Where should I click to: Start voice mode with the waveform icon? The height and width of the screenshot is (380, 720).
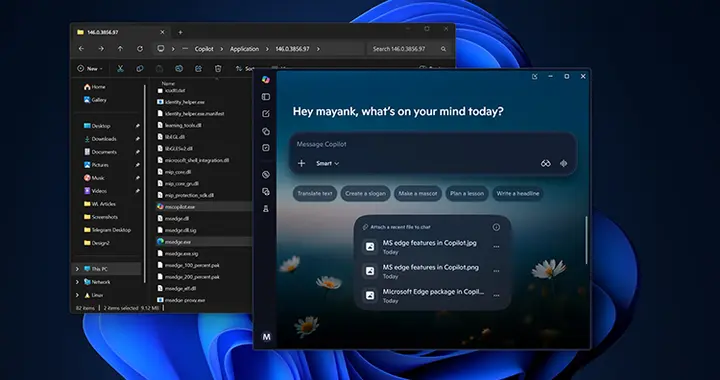[564, 163]
